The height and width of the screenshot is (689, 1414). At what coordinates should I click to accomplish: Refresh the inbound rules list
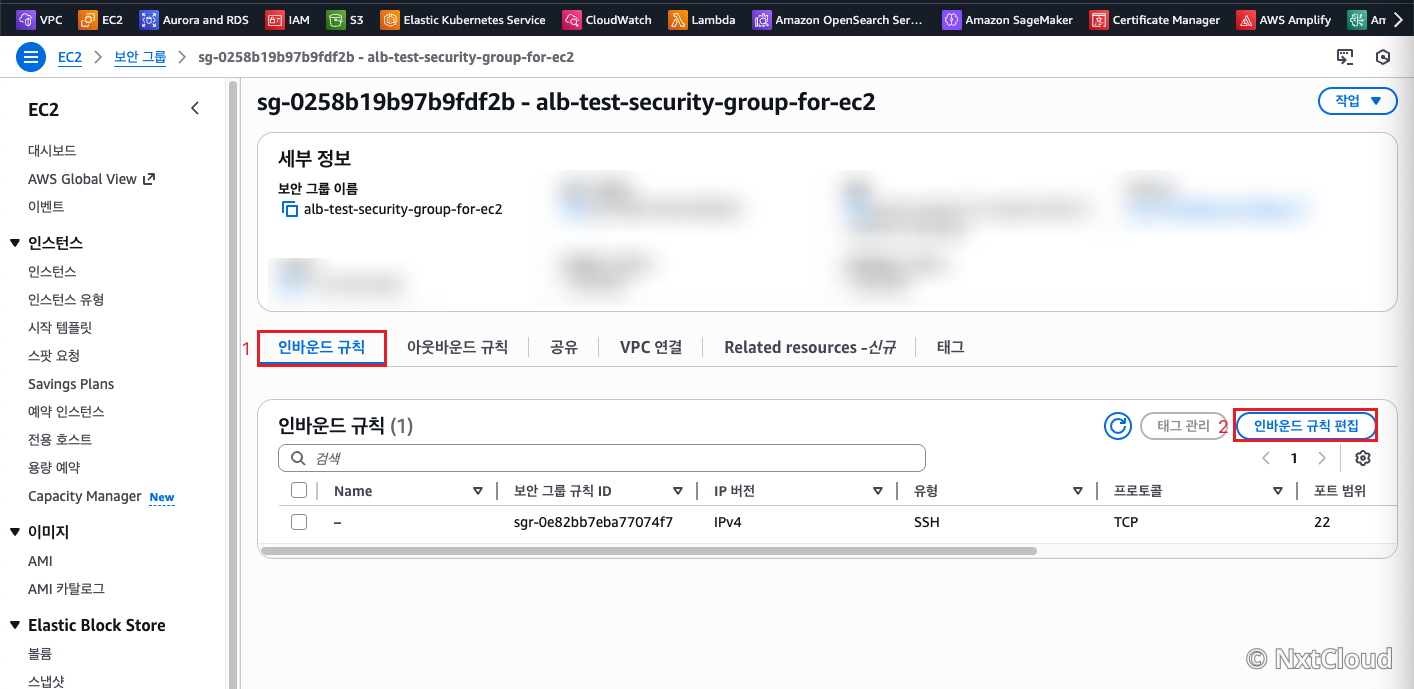[1117, 426]
